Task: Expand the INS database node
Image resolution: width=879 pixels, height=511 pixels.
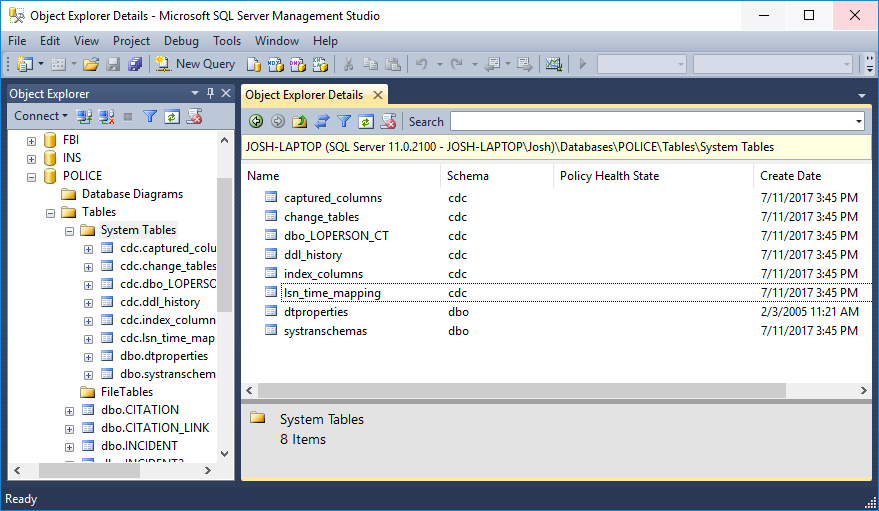Action: point(31,159)
